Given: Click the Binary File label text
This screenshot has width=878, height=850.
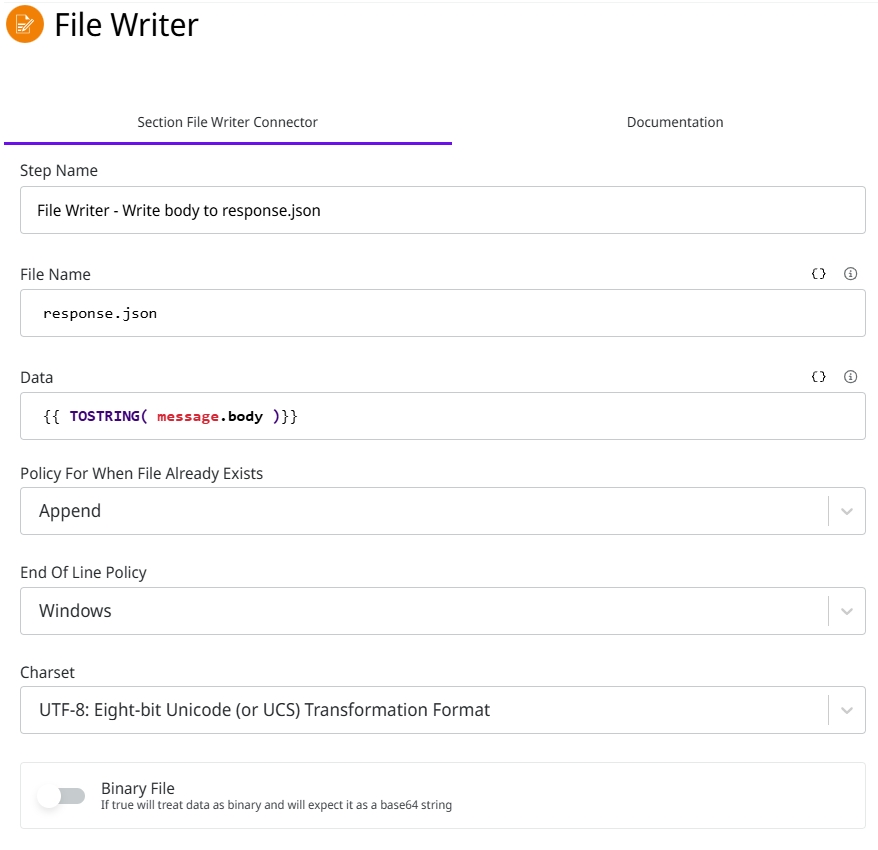Looking at the screenshot, I should [138, 788].
